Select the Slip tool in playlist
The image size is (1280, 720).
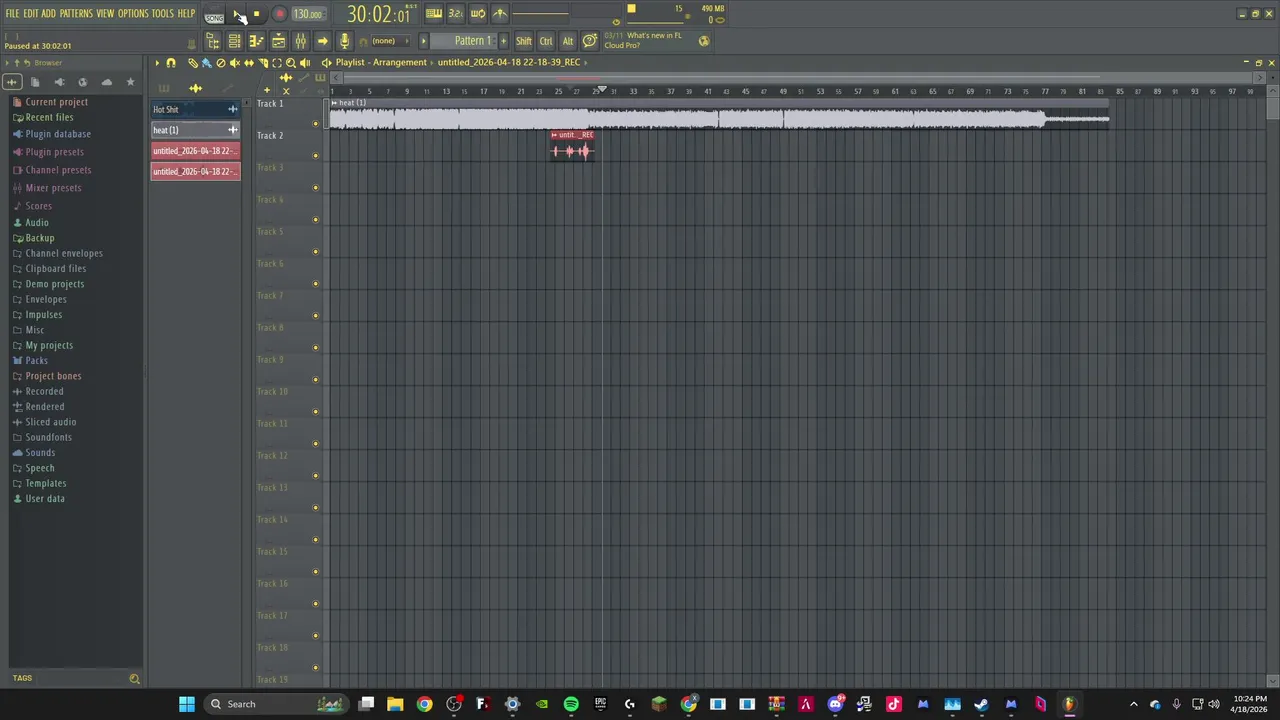click(x=249, y=63)
